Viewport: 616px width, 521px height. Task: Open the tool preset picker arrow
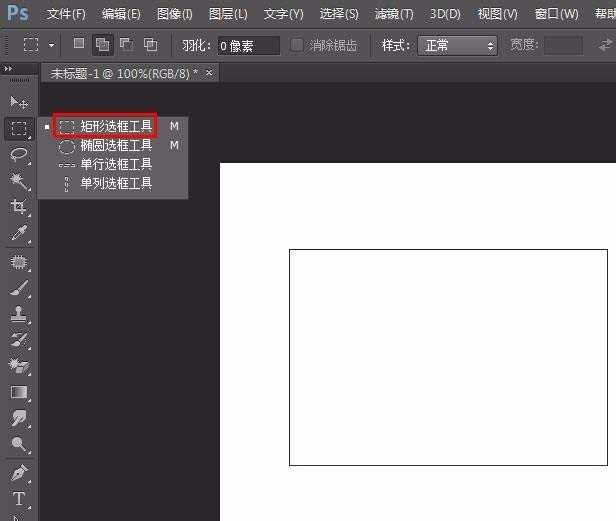click(x=52, y=46)
